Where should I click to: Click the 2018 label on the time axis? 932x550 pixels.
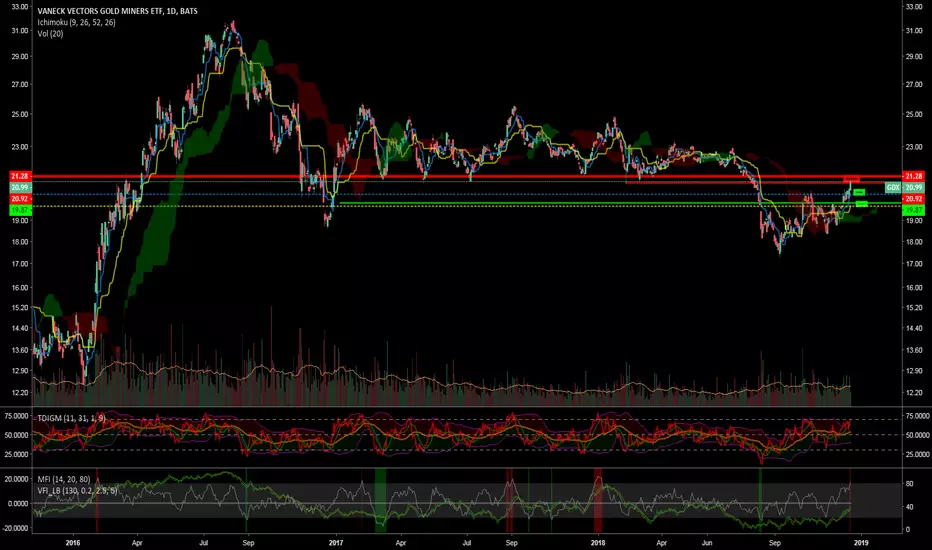coord(597,543)
